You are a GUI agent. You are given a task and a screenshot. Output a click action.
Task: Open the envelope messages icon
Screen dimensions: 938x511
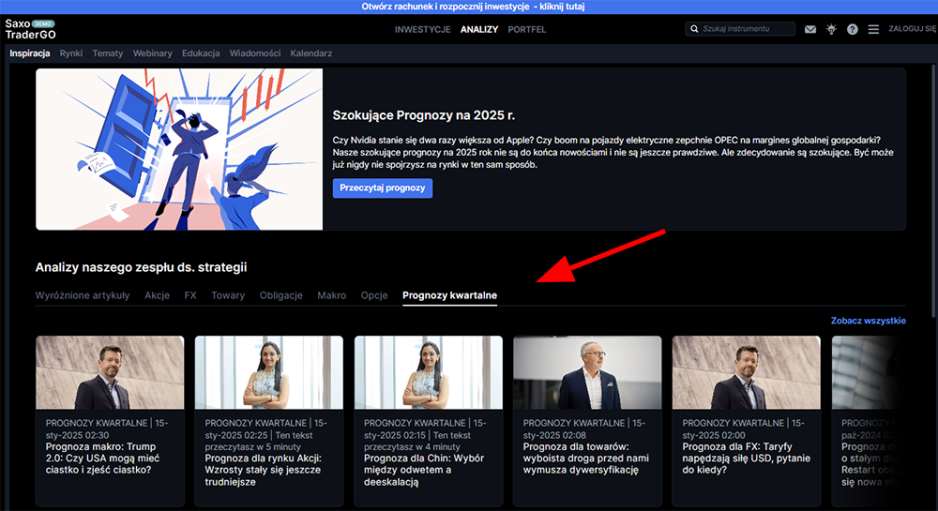[811, 30]
